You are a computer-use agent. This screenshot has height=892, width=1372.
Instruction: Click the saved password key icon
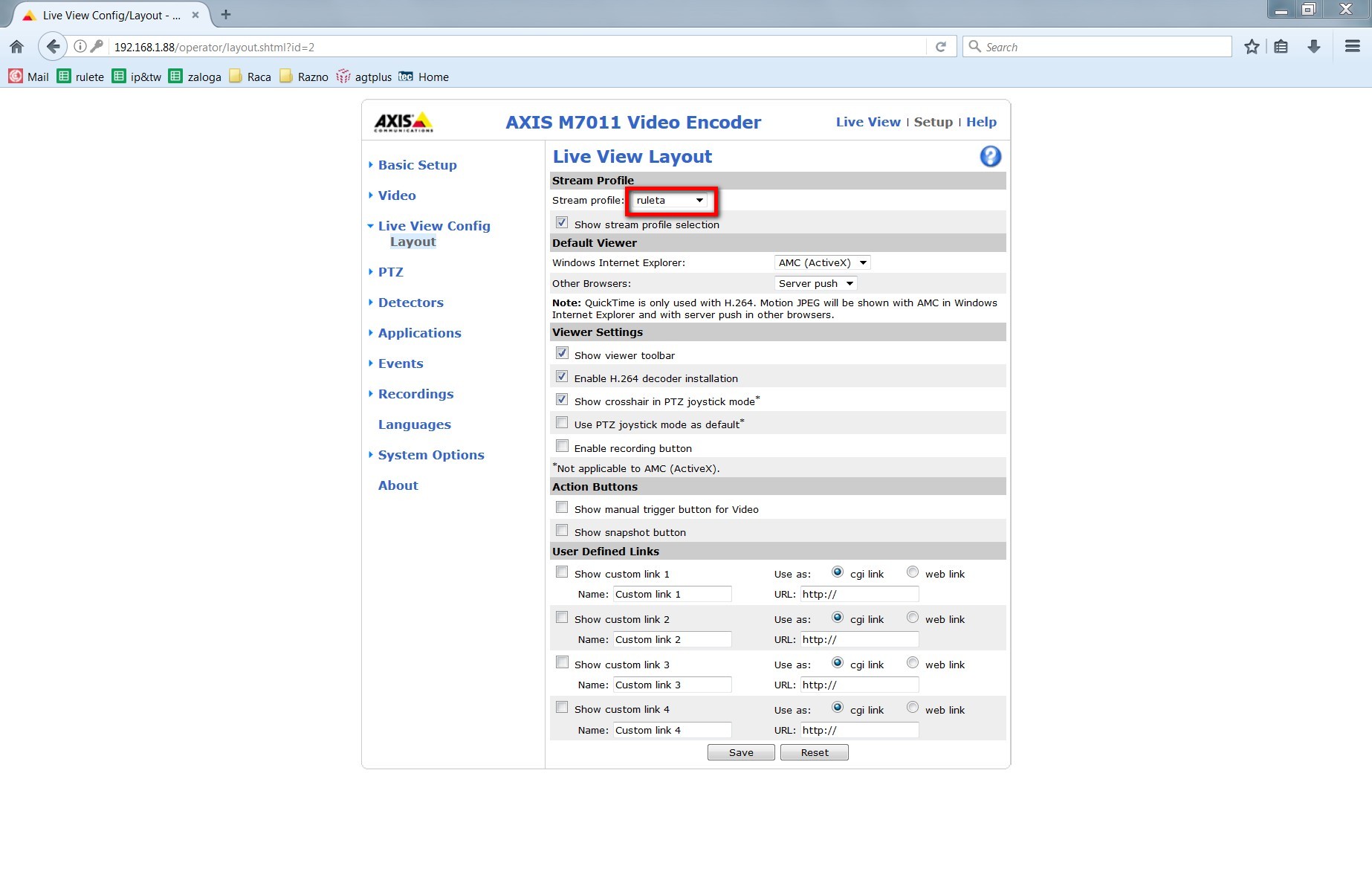point(97,47)
